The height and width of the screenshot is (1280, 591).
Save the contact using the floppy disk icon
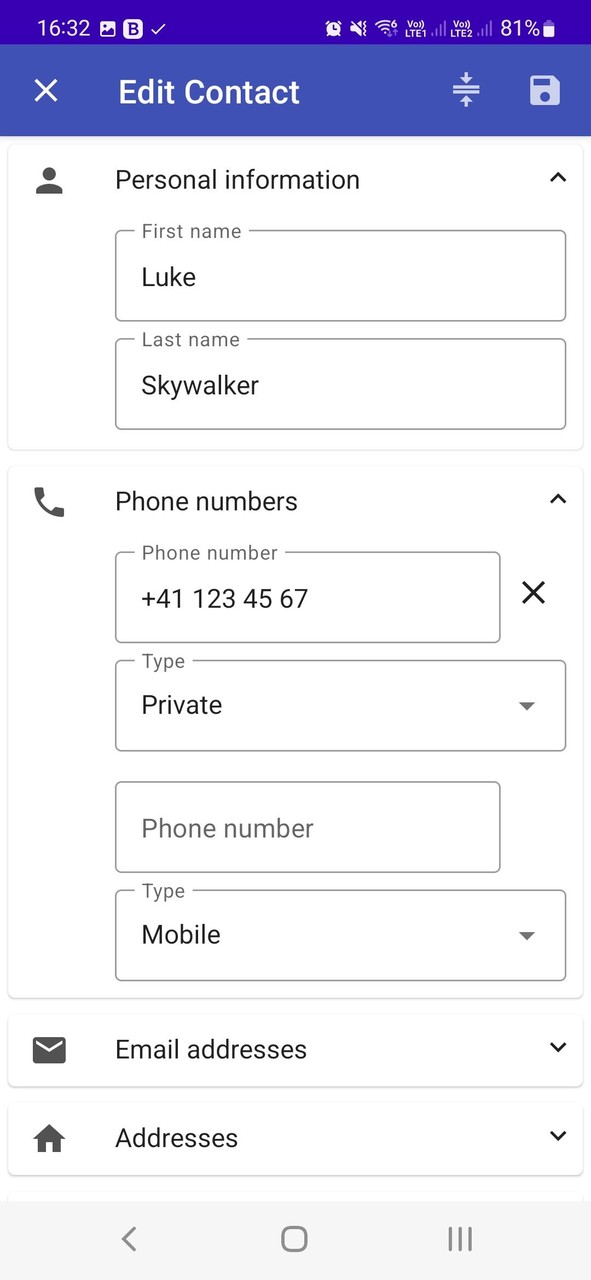[544, 90]
